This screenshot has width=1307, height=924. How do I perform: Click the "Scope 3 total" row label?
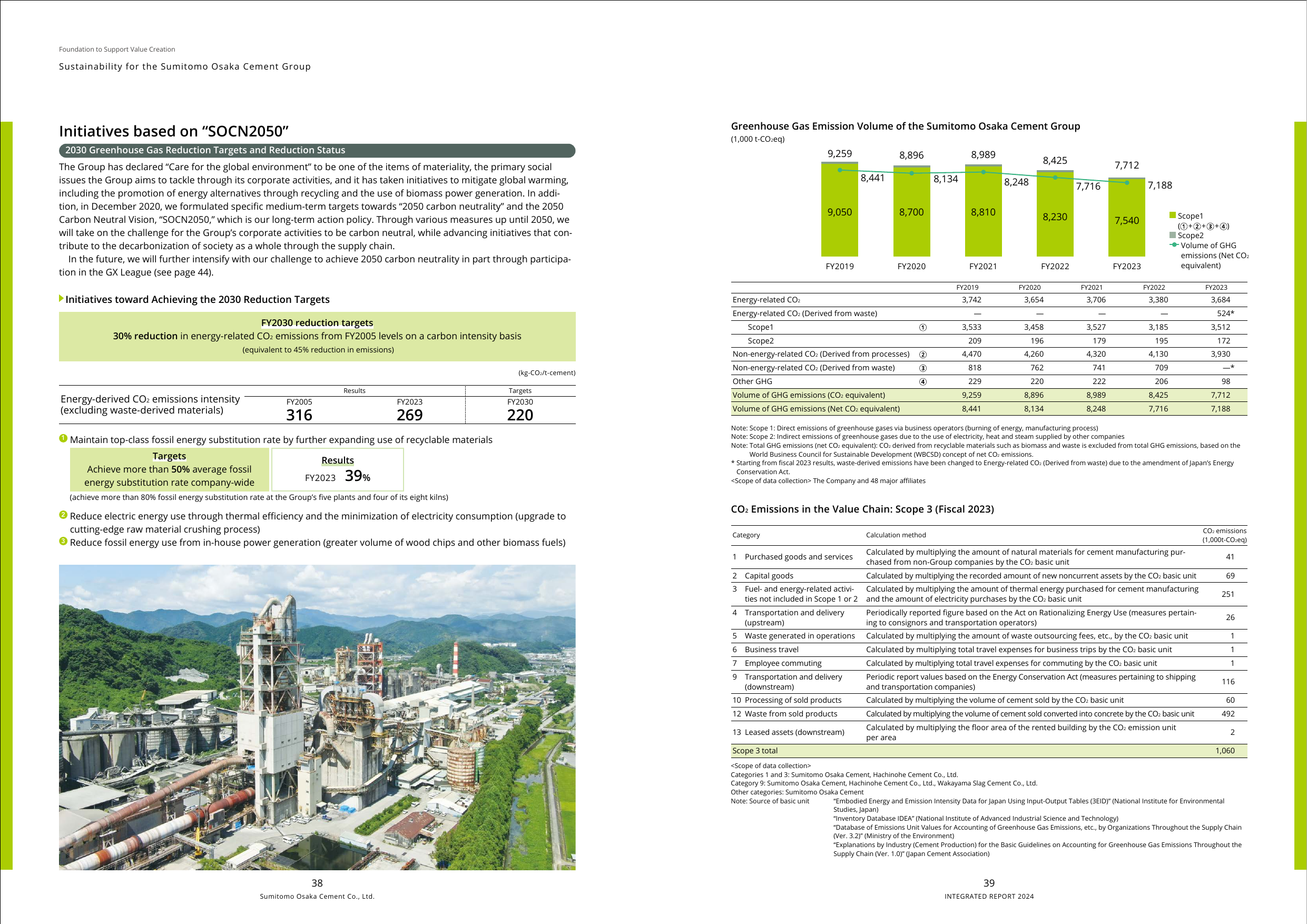(755, 751)
